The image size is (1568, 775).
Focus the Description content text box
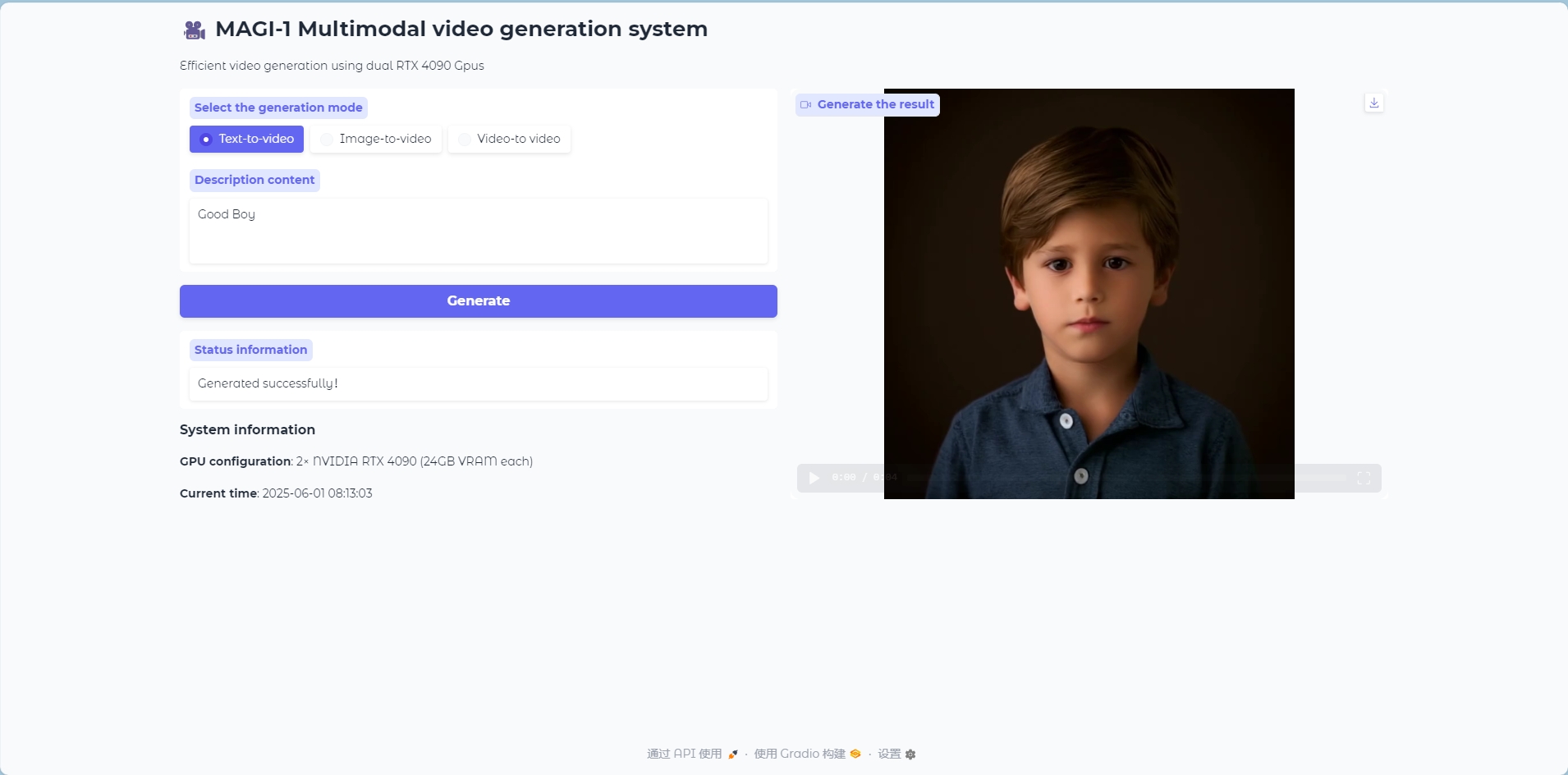pyautogui.click(x=478, y=231)
